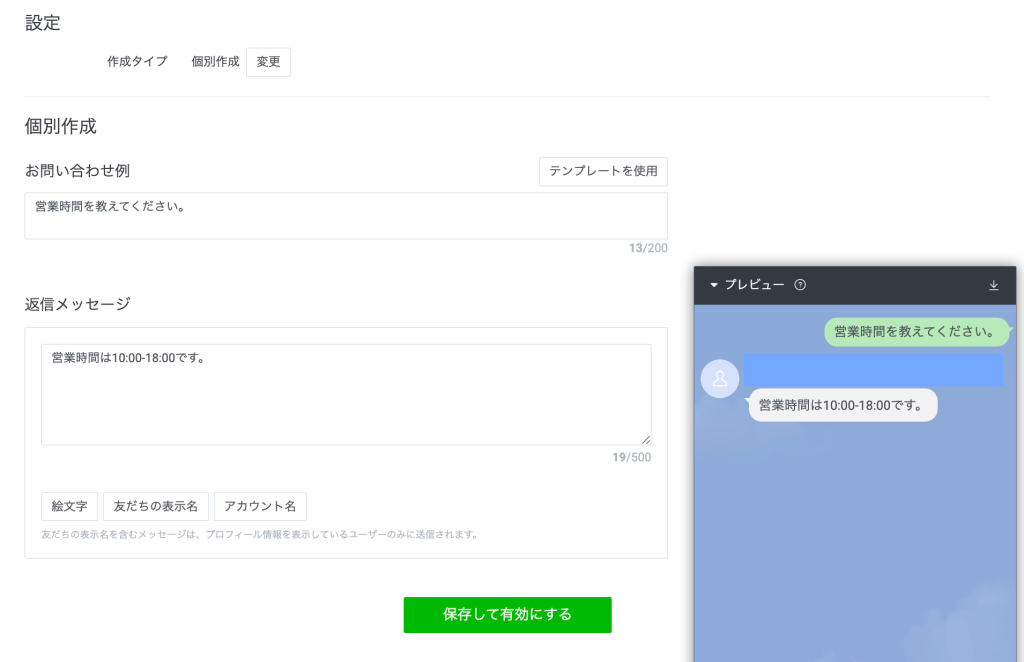Click the avatar icon in the chat preview
Screen dimensions: 1024x662
pos(720,378)
